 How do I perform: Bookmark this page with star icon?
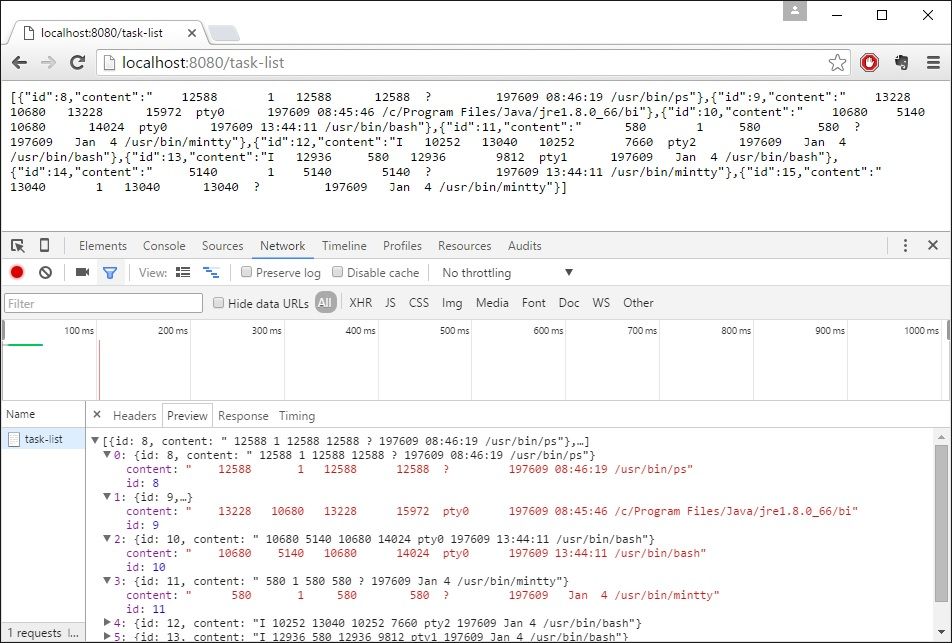click(x=837, y=63)
